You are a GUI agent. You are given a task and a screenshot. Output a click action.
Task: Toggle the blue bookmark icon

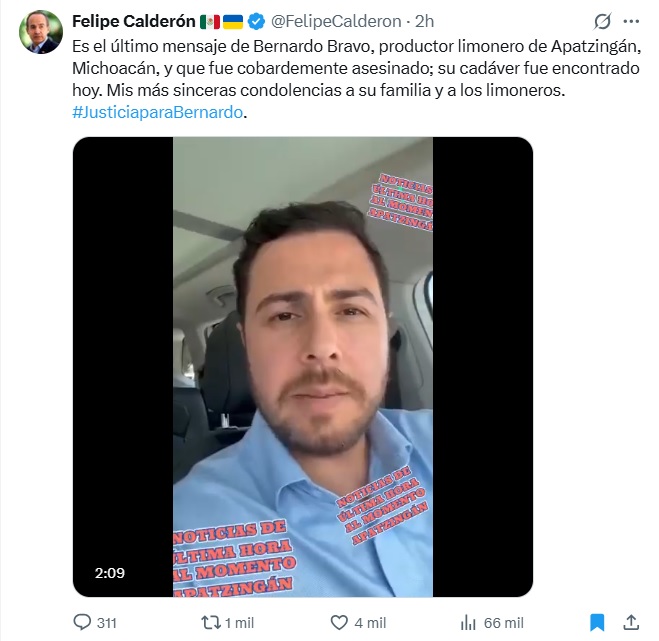point(597,623)
